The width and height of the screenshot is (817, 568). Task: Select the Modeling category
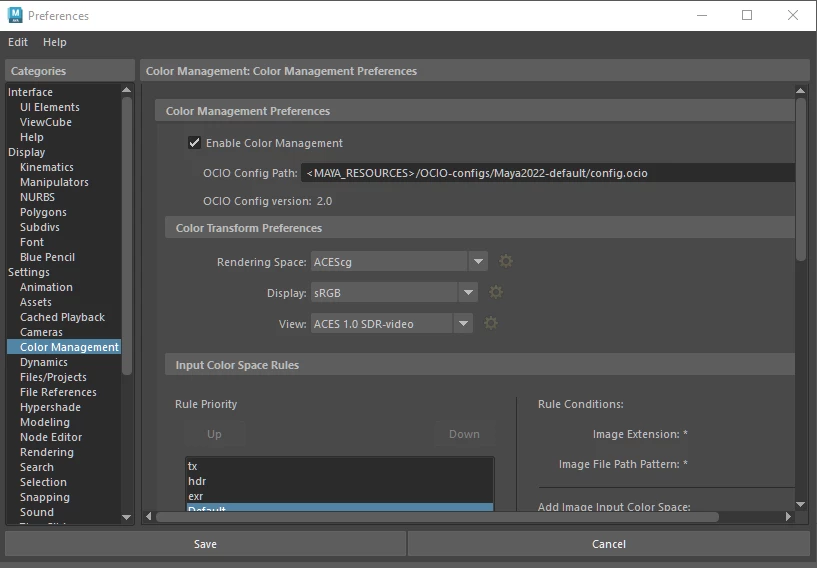[45, 422]
